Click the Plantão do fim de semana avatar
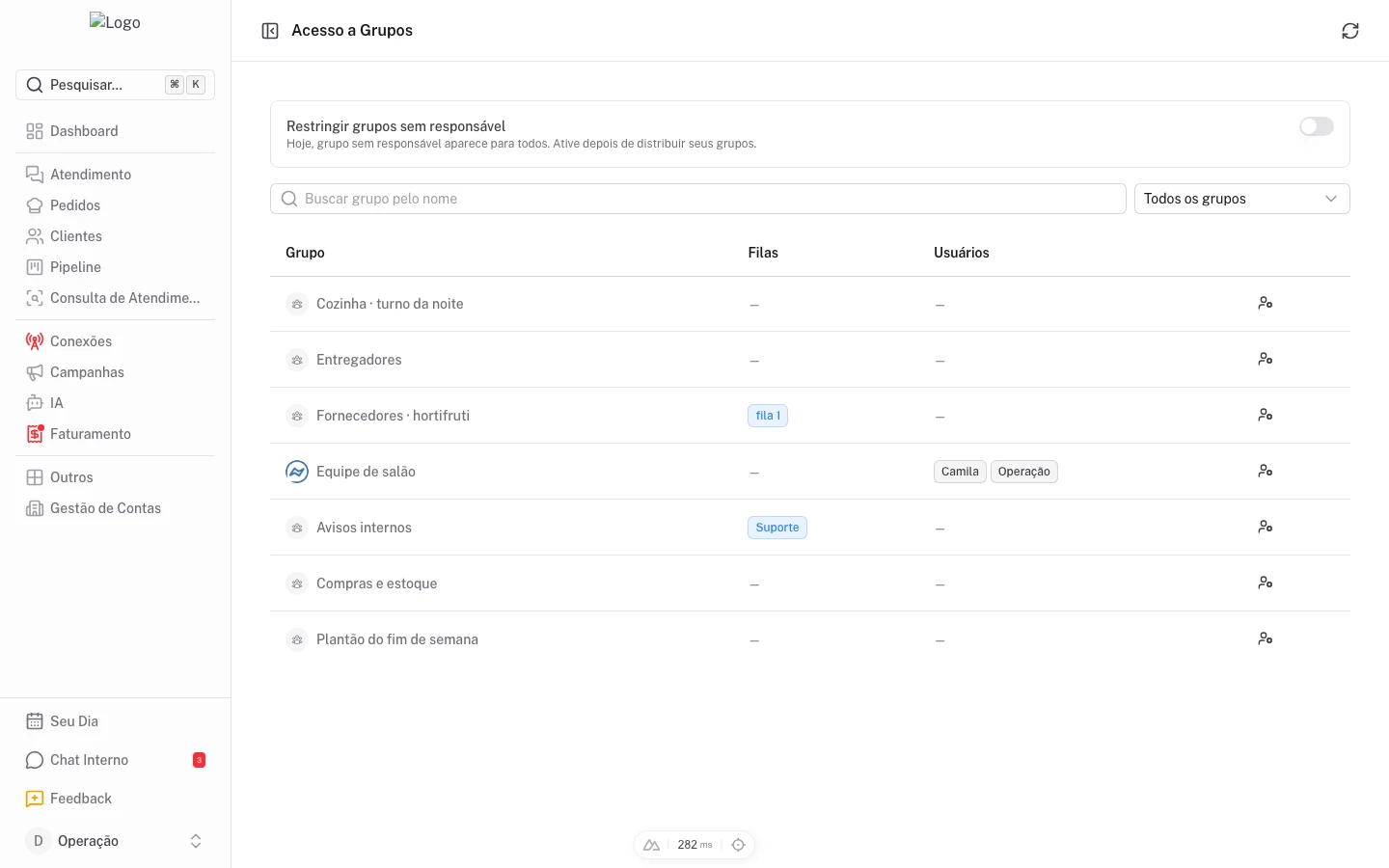The image size is (1389, 868). click(297, 639)
